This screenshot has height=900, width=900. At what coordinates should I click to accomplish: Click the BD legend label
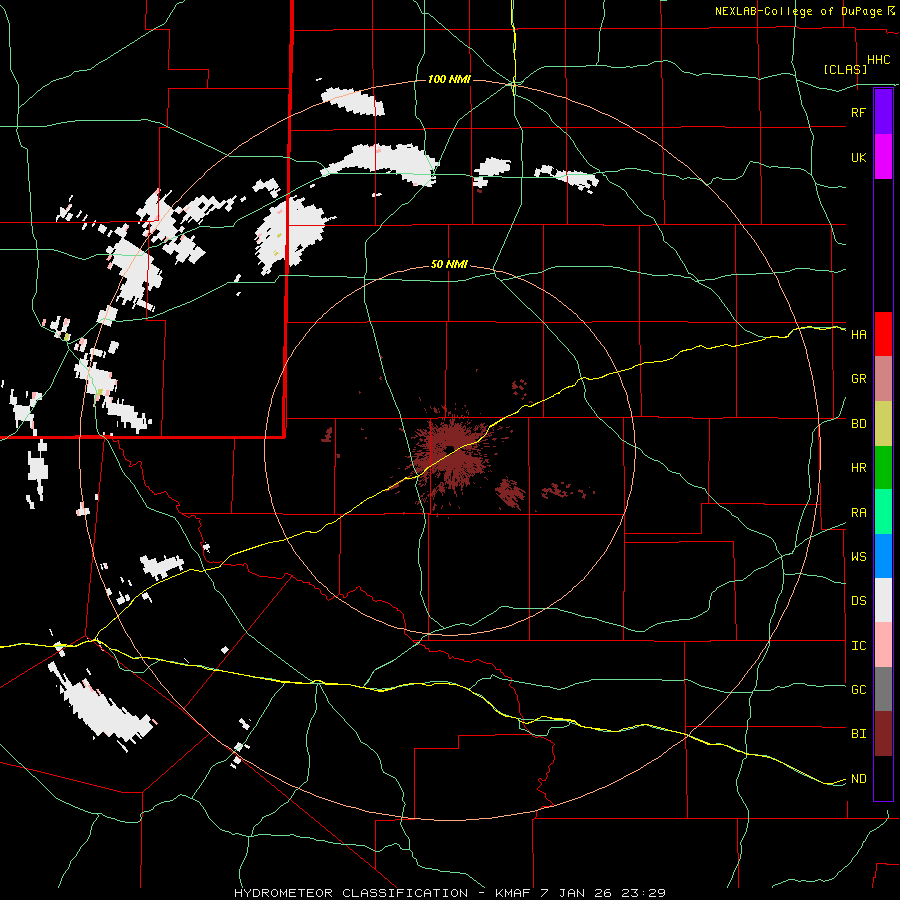[x=859, y=424]
